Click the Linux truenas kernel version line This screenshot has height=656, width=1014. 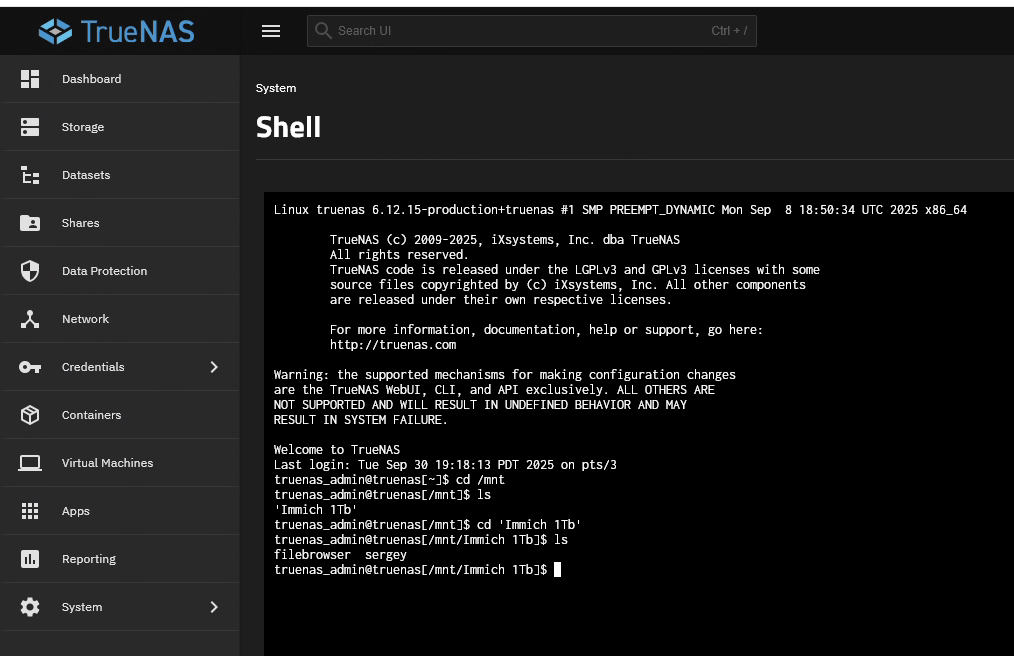[x=620, y=210]
